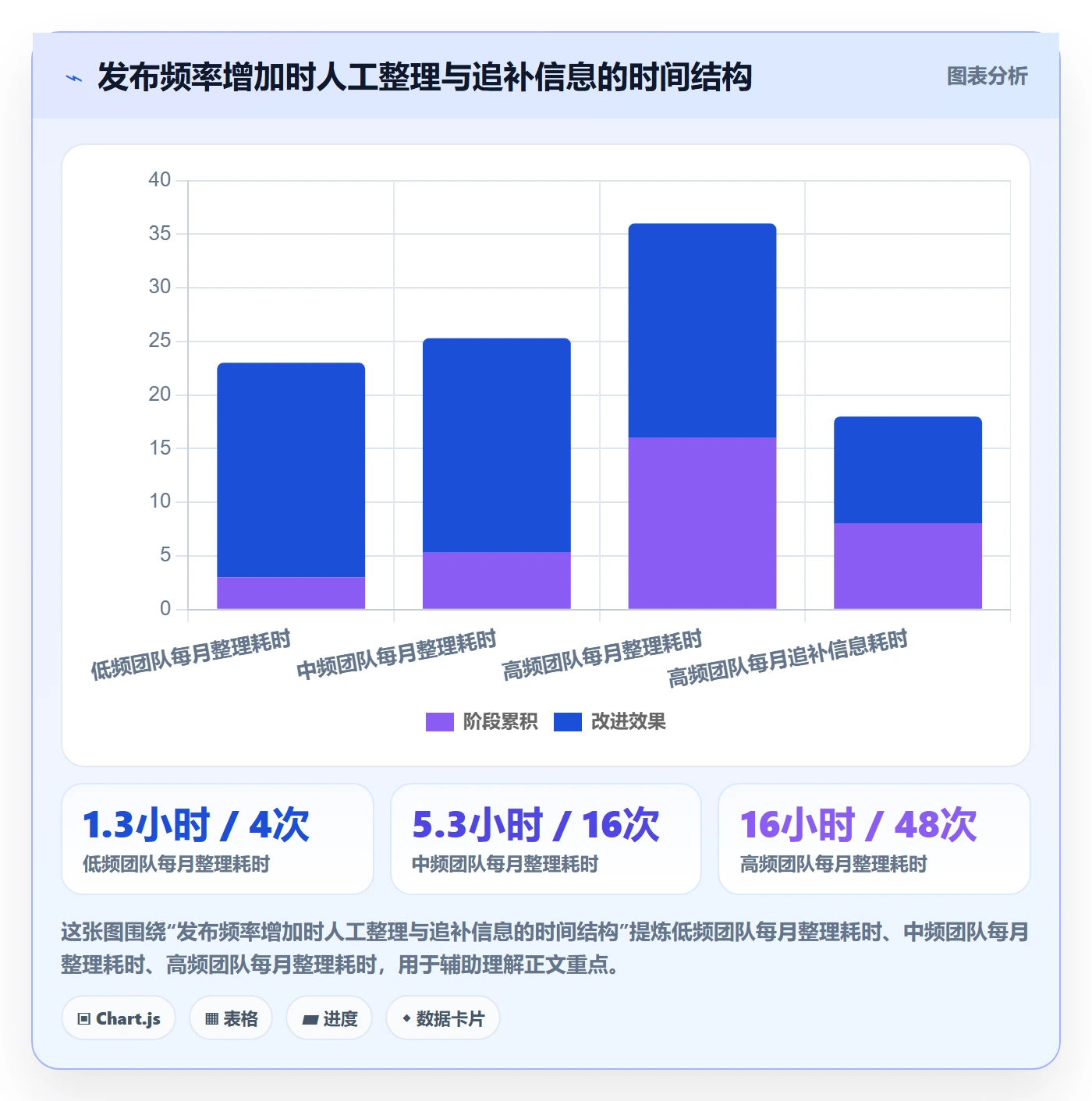Screen dimensions: 1092x1101
Task: Select the 数据卡片 tag chip
Action: [x=442, y=1018]
